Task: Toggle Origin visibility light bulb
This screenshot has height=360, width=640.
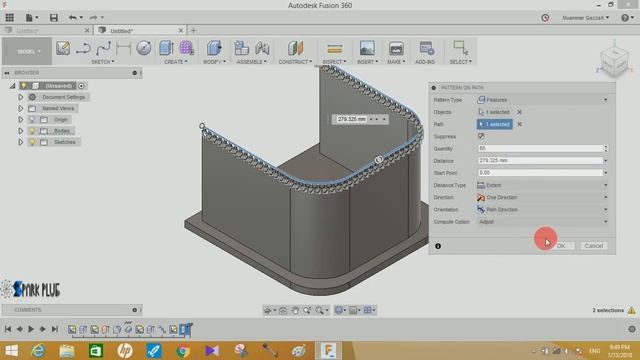Action: coord(32,120)
